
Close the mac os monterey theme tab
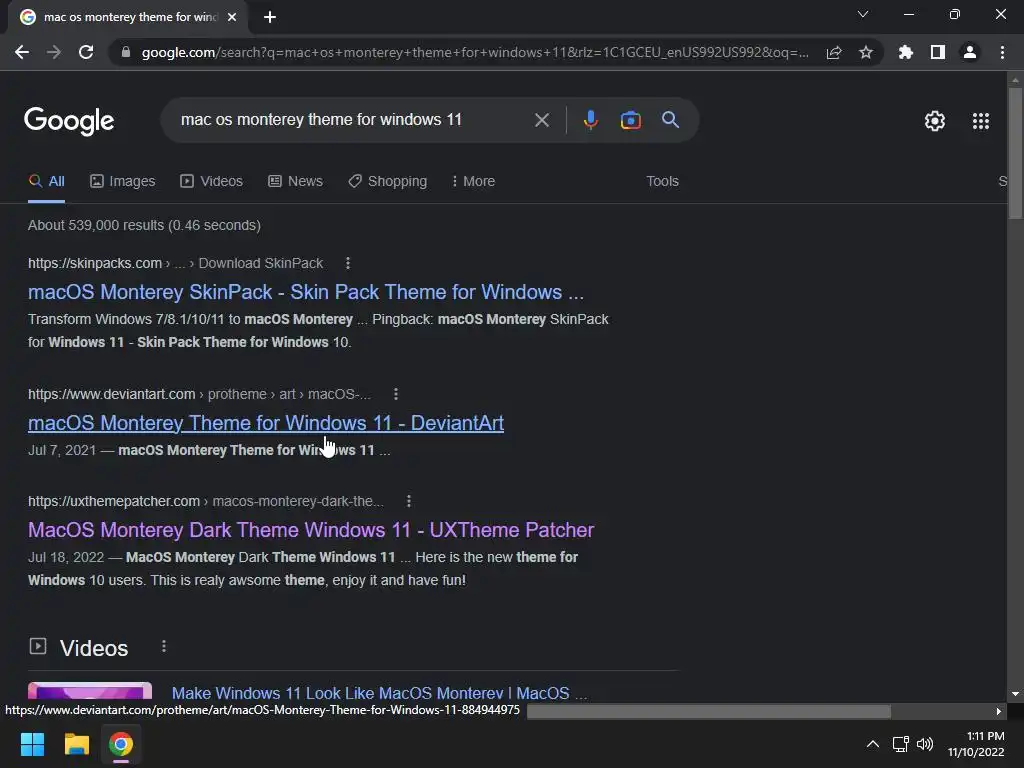(x=232, y=17)
